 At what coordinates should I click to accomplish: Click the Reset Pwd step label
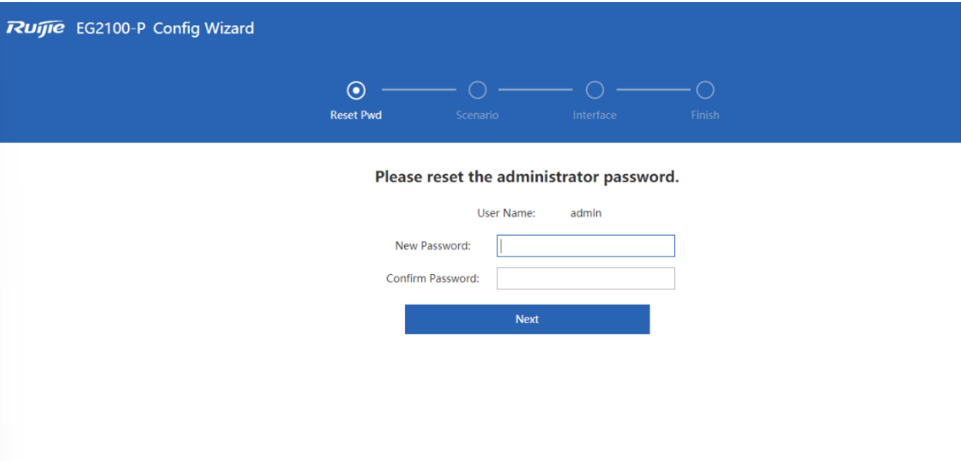[x=356, y=115]
